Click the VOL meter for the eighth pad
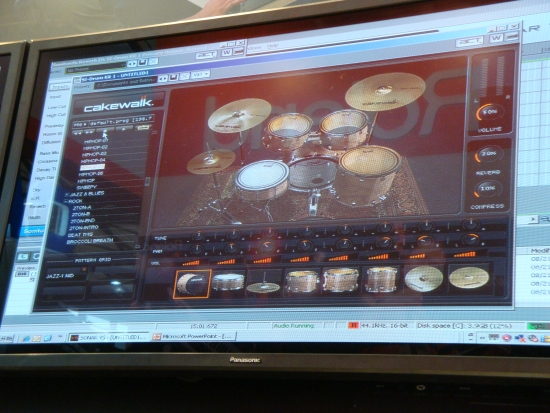 pos(464,254)
